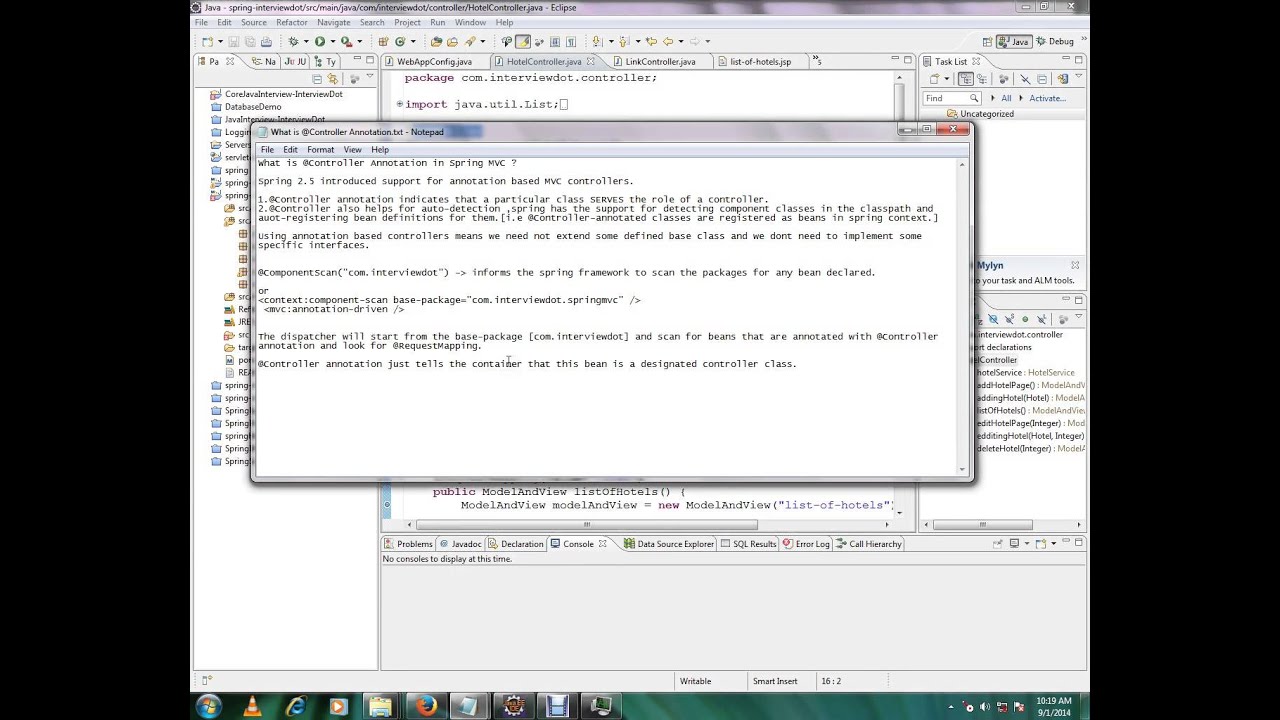Click Collapse All icon in Package Explorer
This screenshot has height=720, width=1280.
(317, 78)
